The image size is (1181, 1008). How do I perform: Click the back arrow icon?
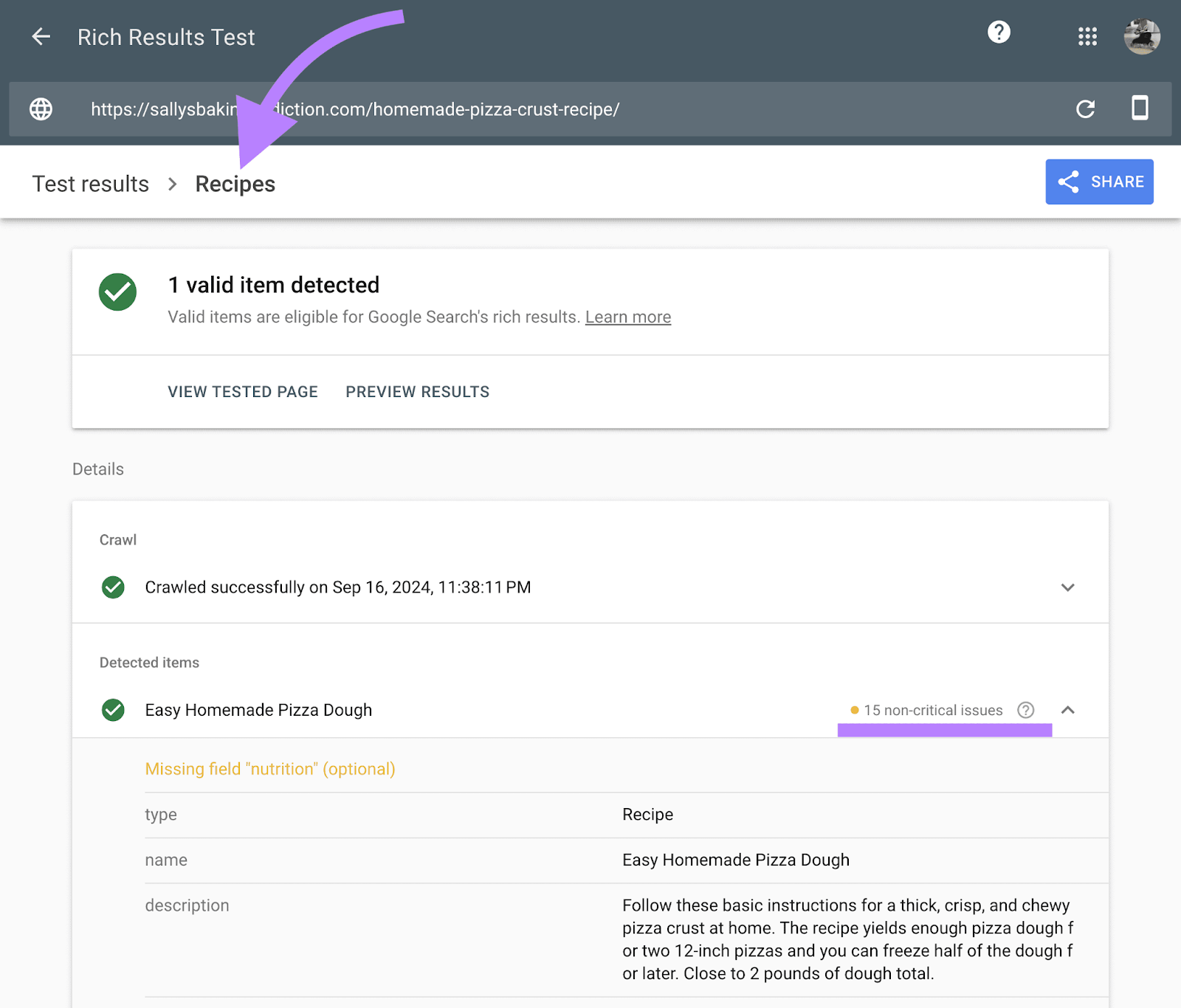point(41,36)
